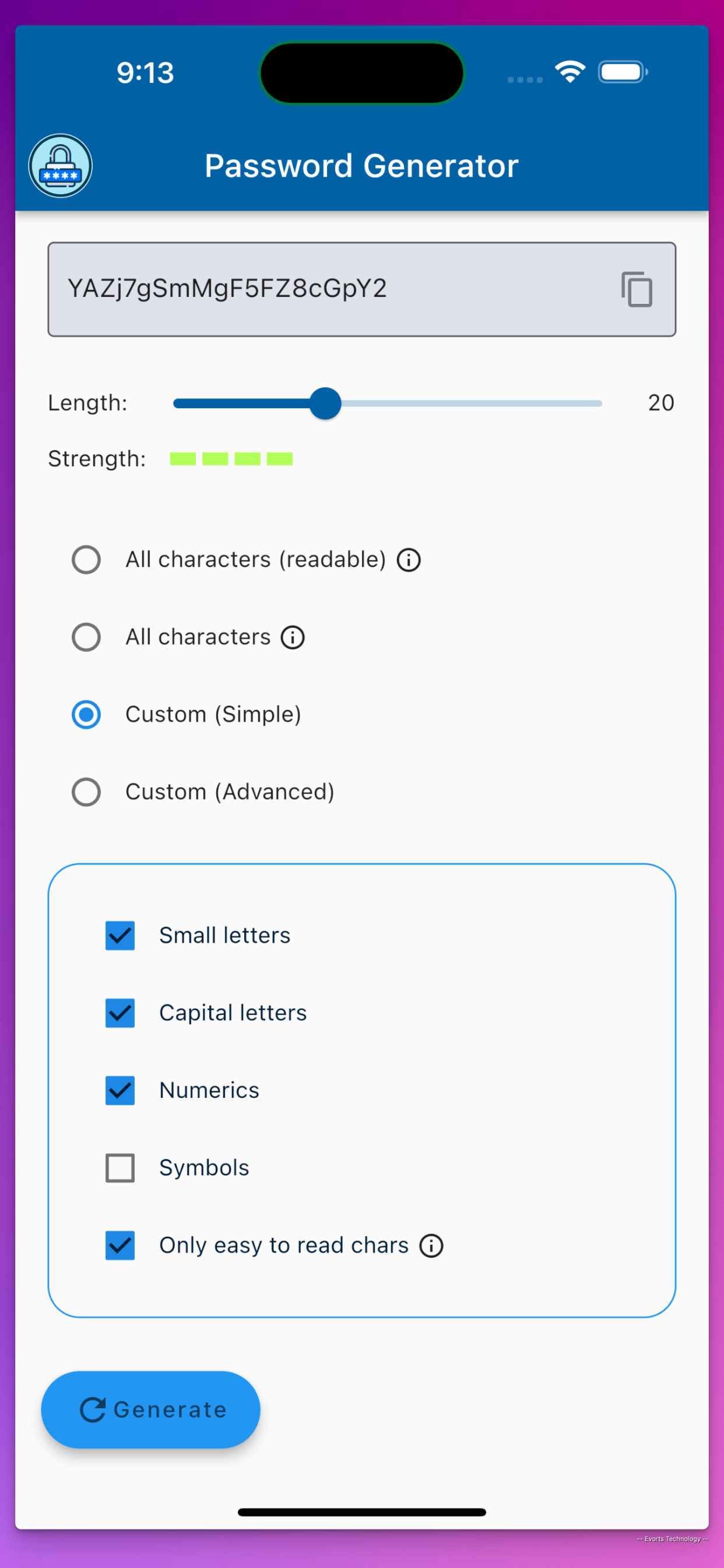Open the info icon next to All characters
The image size is (724, 1568).
click(x=293, y=638)
